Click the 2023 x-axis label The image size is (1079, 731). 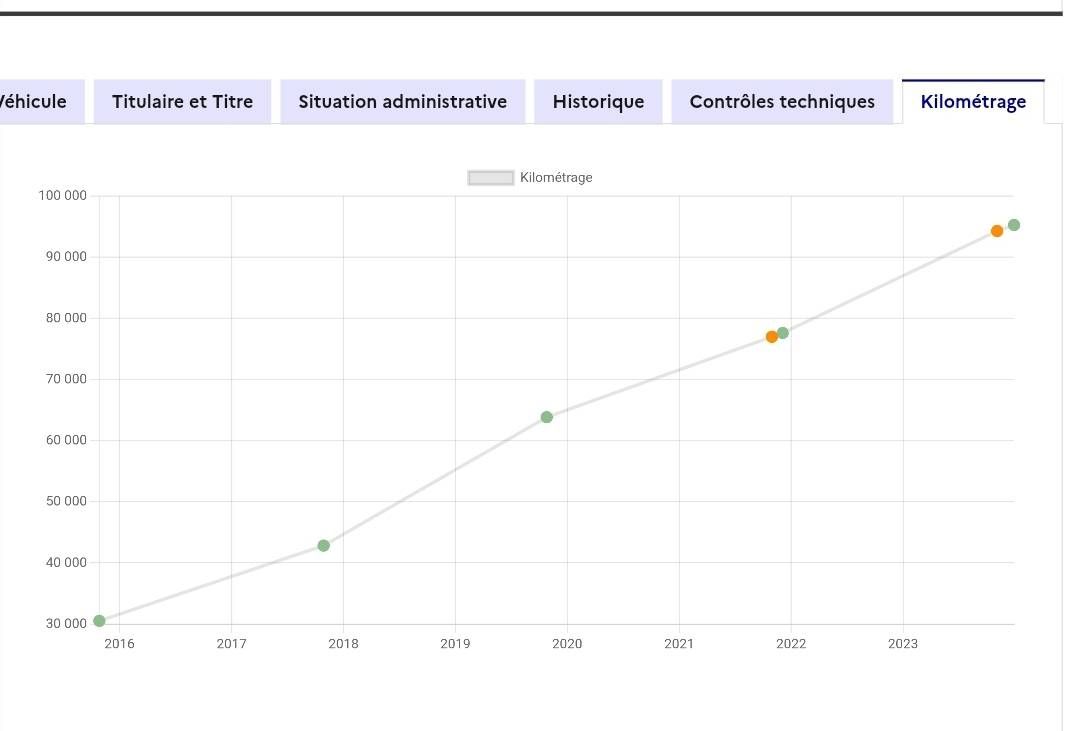[903, 644]
